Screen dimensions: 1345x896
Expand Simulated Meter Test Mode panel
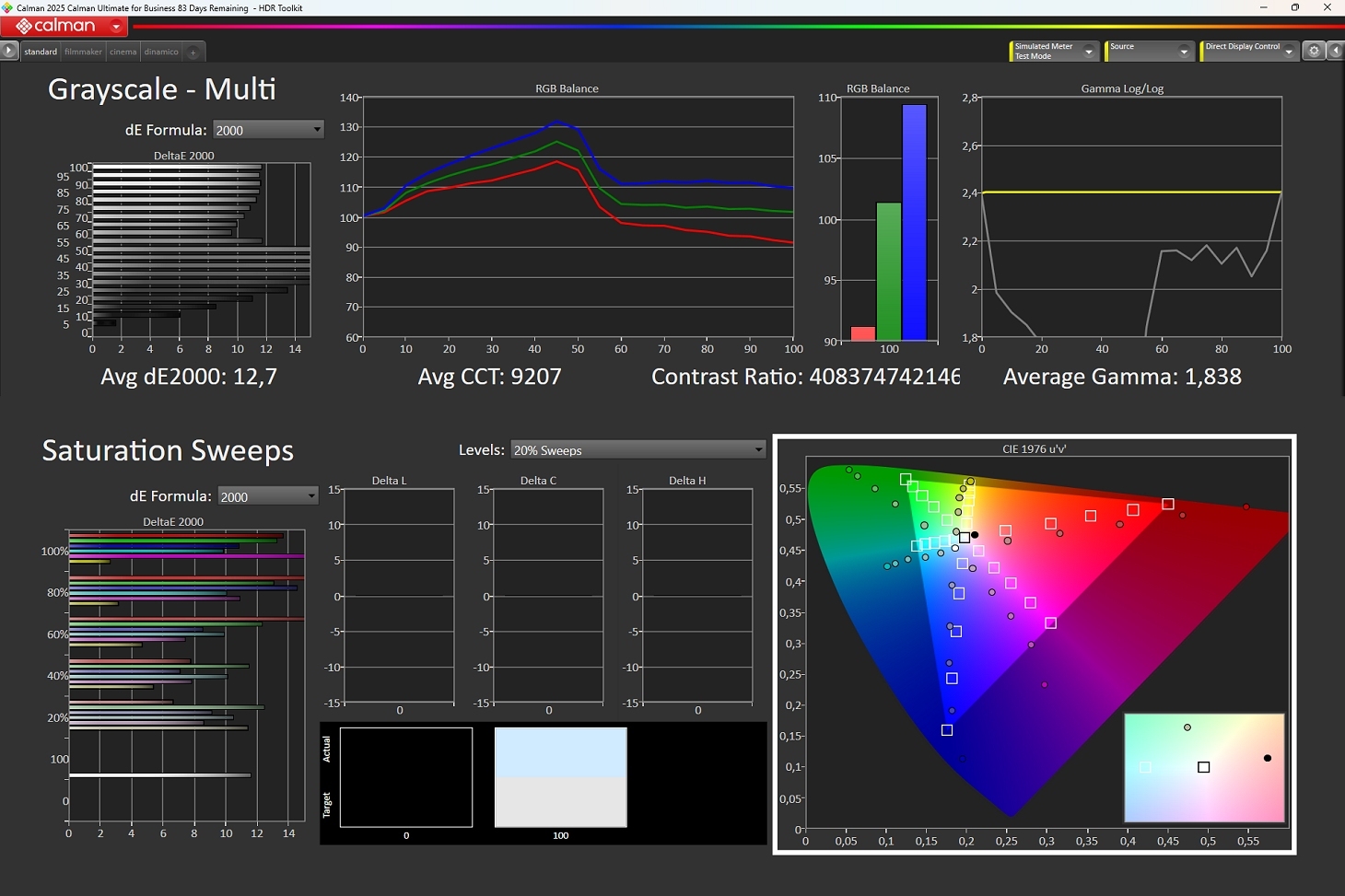point(1088,52)
